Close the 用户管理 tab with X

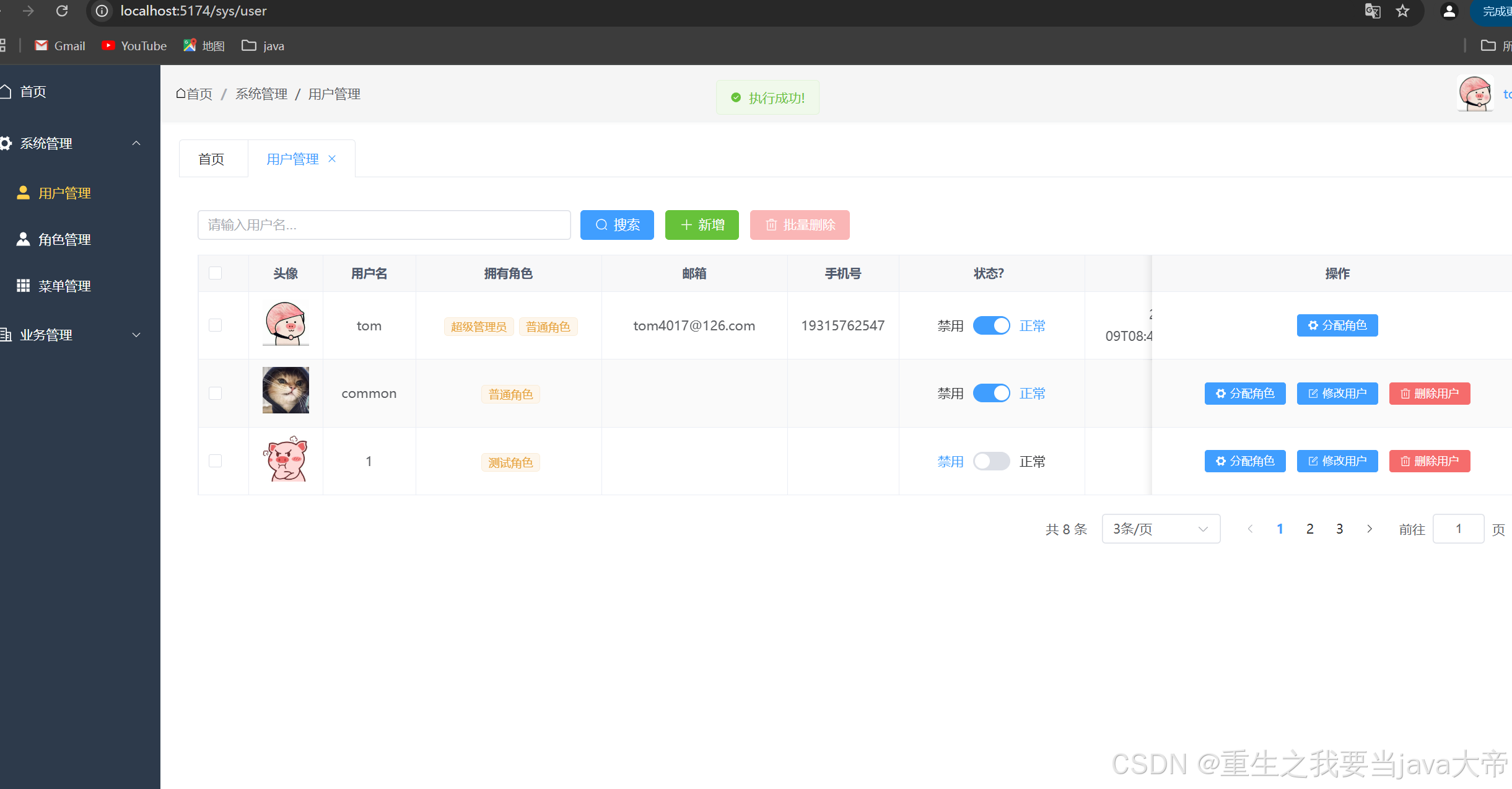(332, 159)
